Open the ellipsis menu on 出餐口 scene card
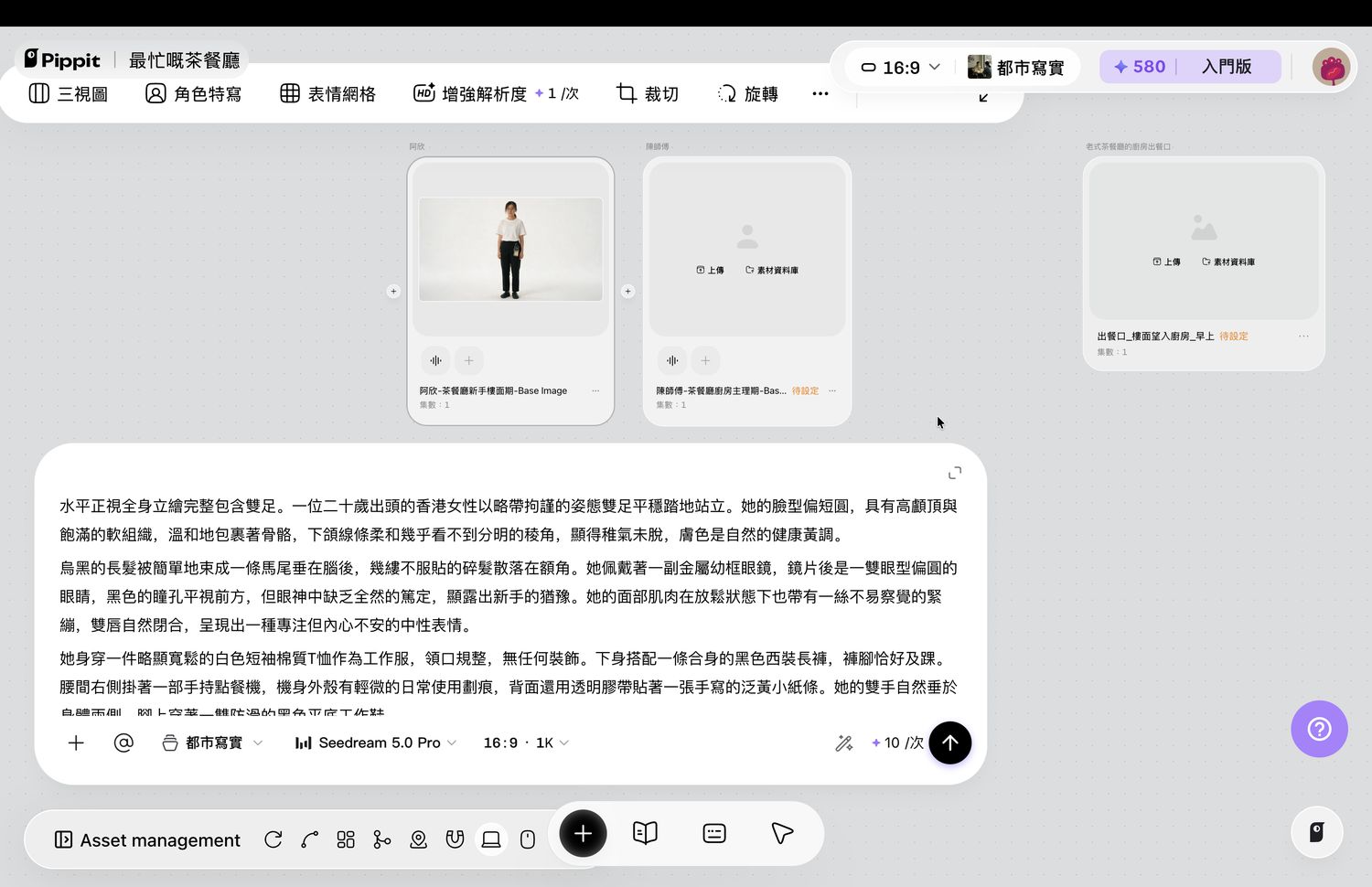 pos(1303,337)
